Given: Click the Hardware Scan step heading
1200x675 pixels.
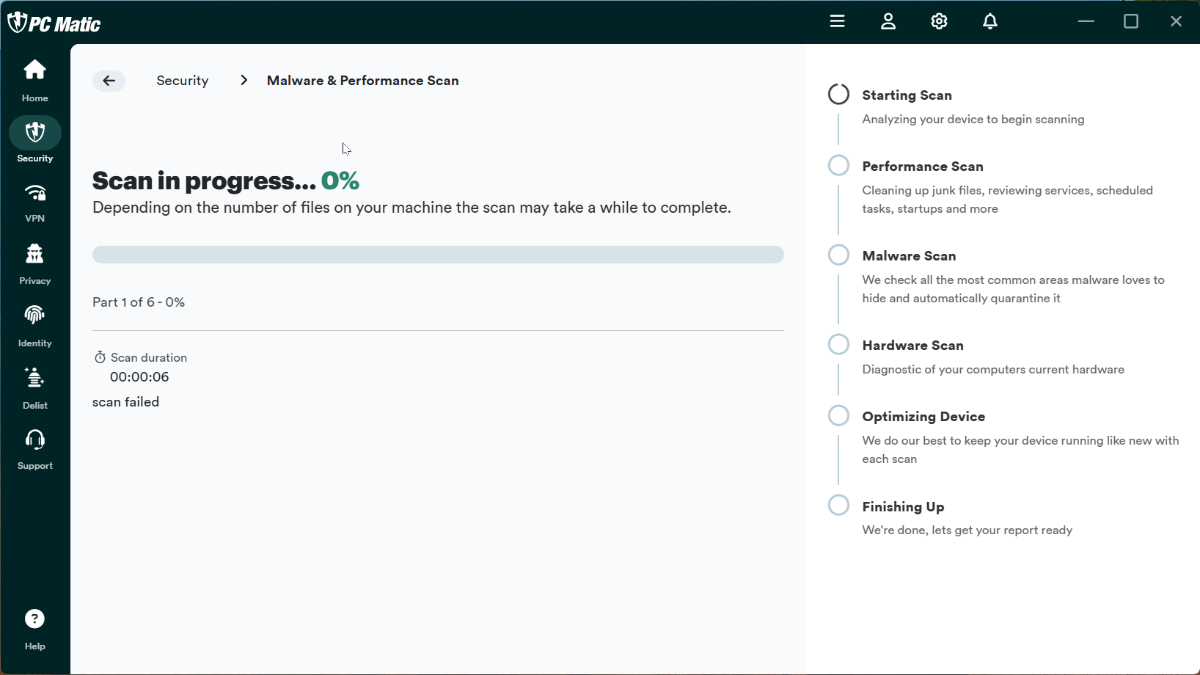Looking at the screenshot, I should click(x=912, y=345).
